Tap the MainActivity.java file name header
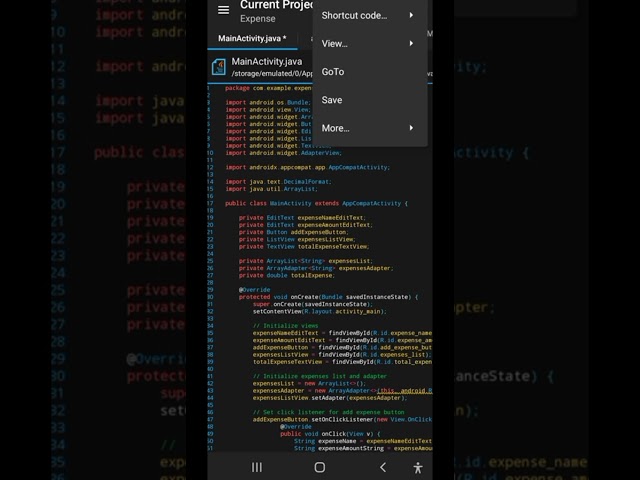Image resolution: width=640 pixels, height=480 pixels. [266, 61]
